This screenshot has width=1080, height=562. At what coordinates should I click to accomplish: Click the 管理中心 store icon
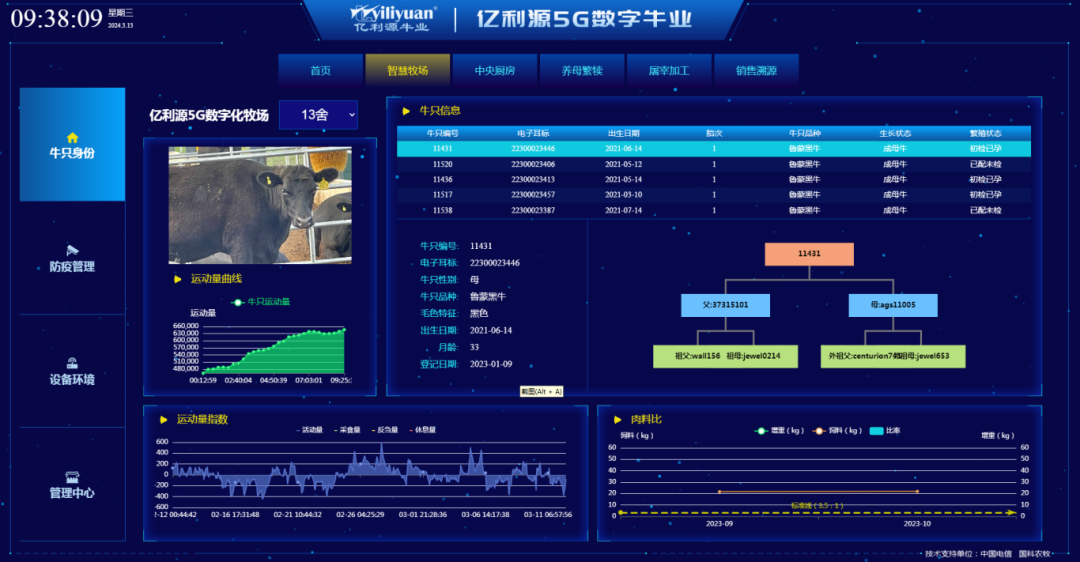[72, 477]
